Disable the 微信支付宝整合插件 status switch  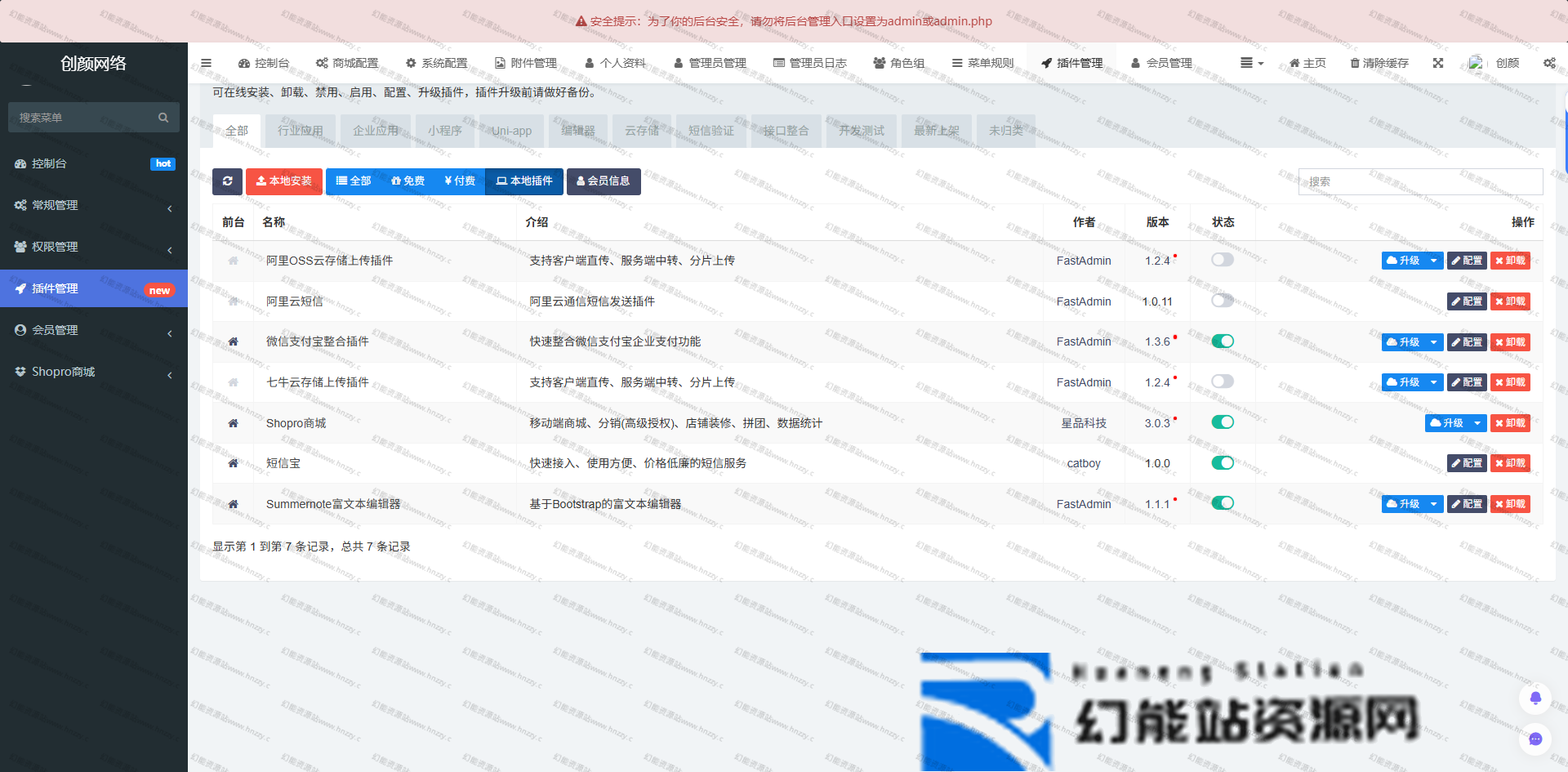(1223, 341)
